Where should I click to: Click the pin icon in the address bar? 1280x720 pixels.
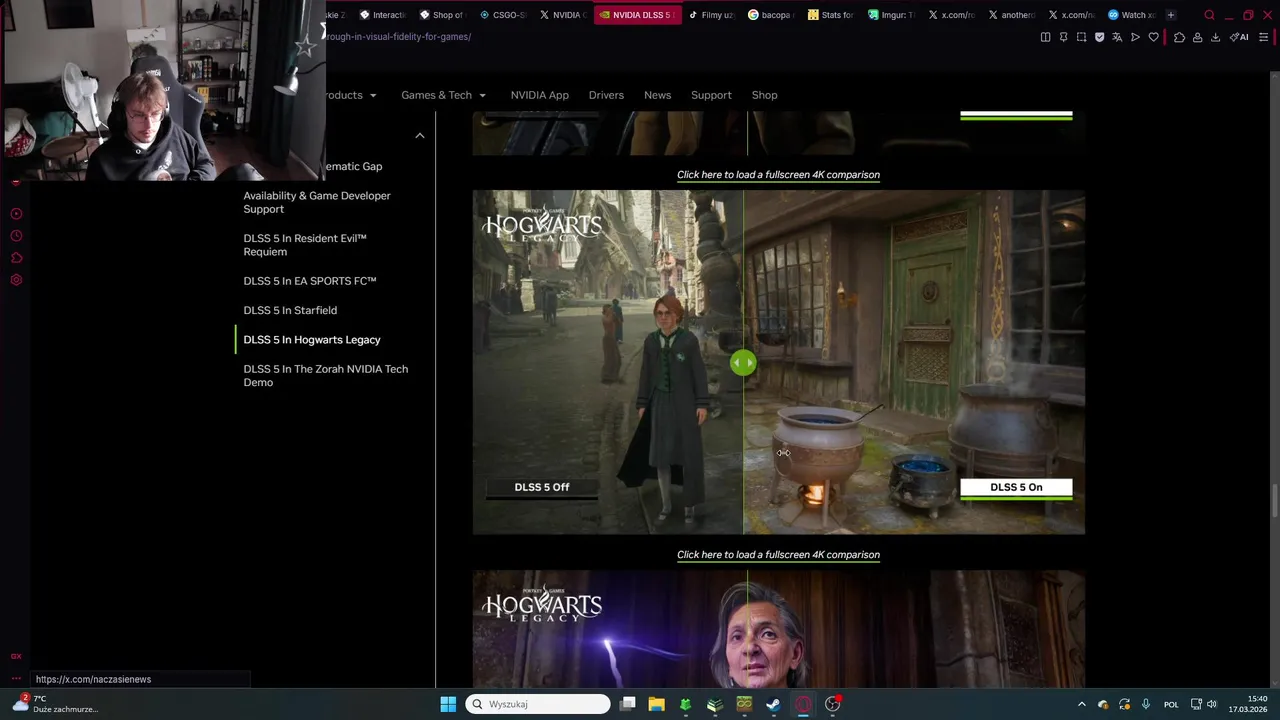(1063, 37)
